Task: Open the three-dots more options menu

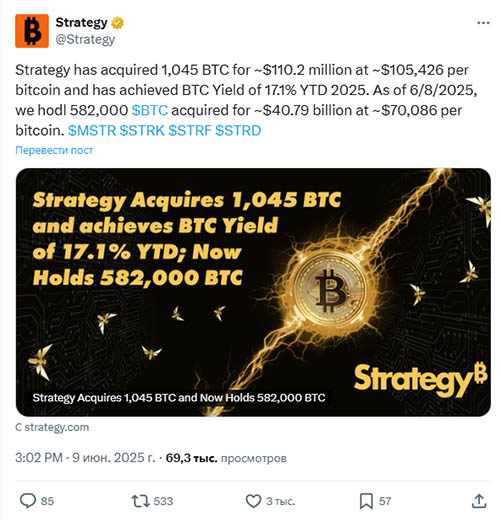Action: pyautogui.click(x=483, y=23)
